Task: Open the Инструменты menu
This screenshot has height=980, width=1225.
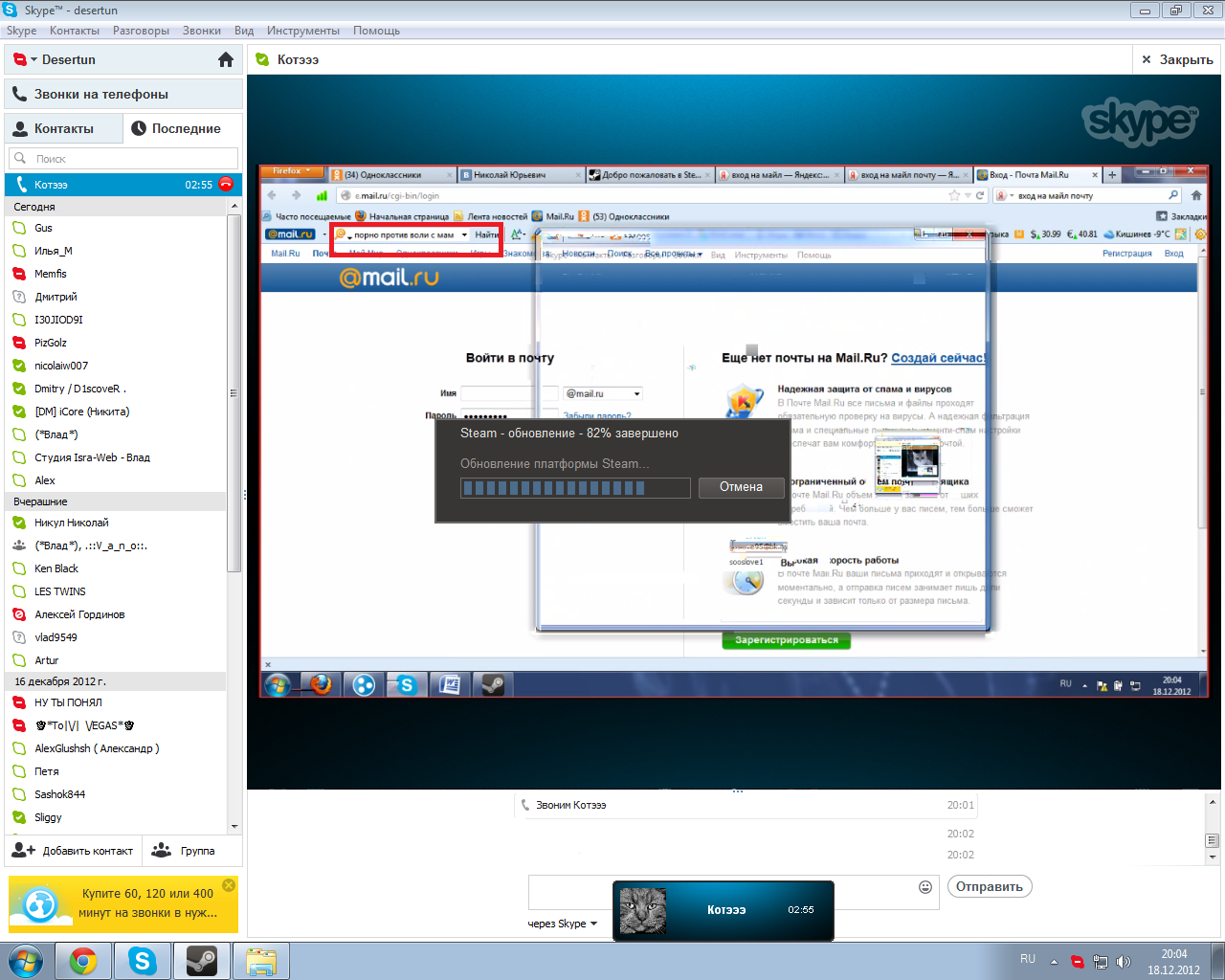Action: click(x=303, y=31)
